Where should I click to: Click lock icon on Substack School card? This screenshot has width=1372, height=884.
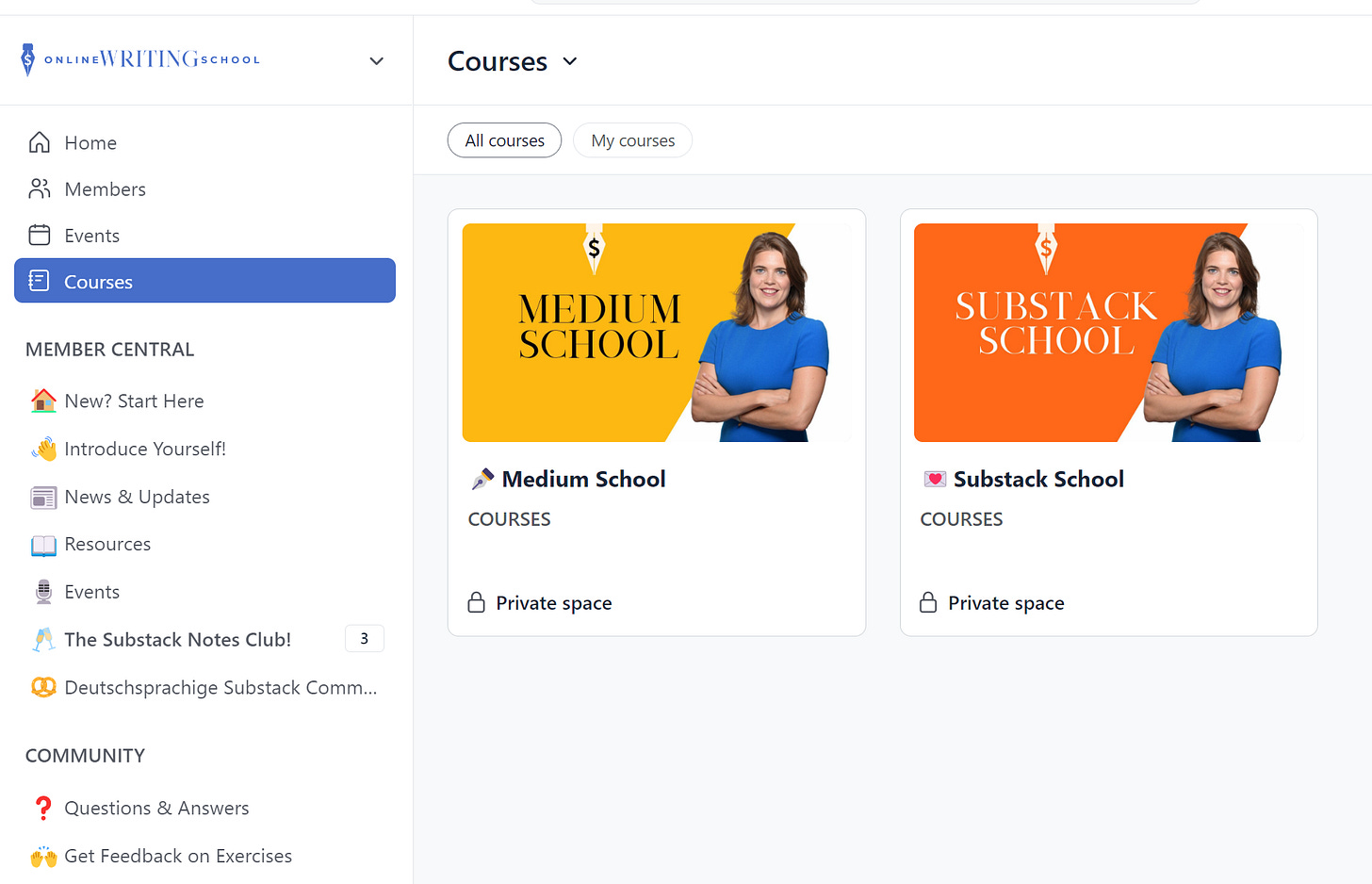coord(928,602)
